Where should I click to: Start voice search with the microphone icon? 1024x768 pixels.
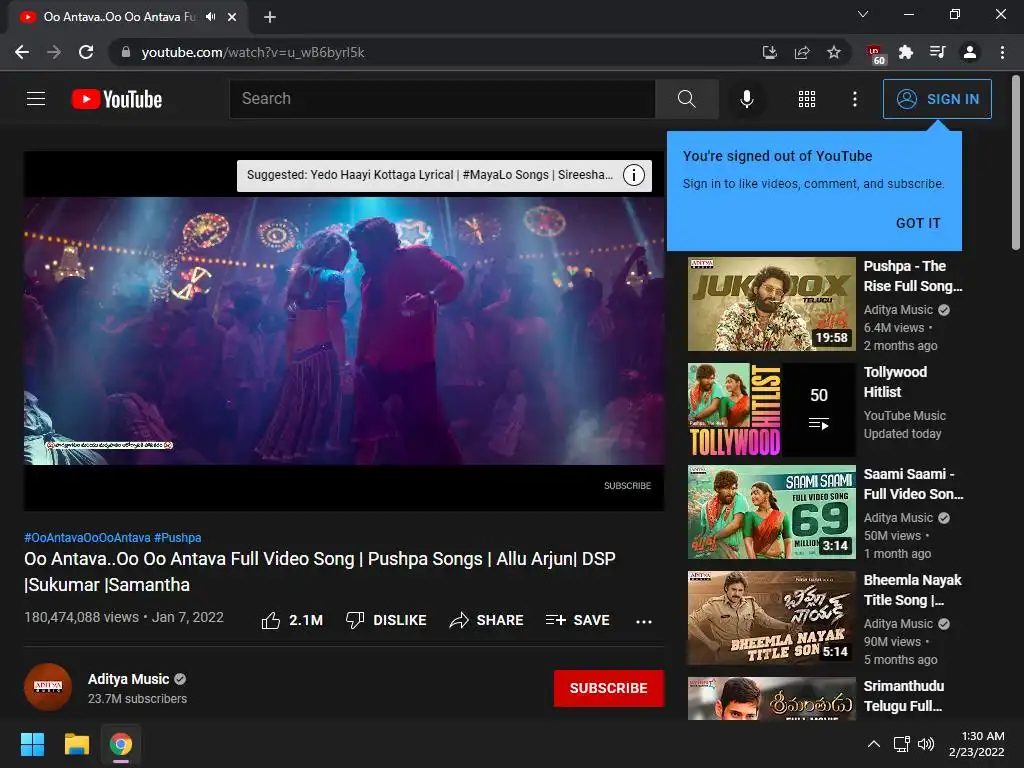tap(746, 99)
